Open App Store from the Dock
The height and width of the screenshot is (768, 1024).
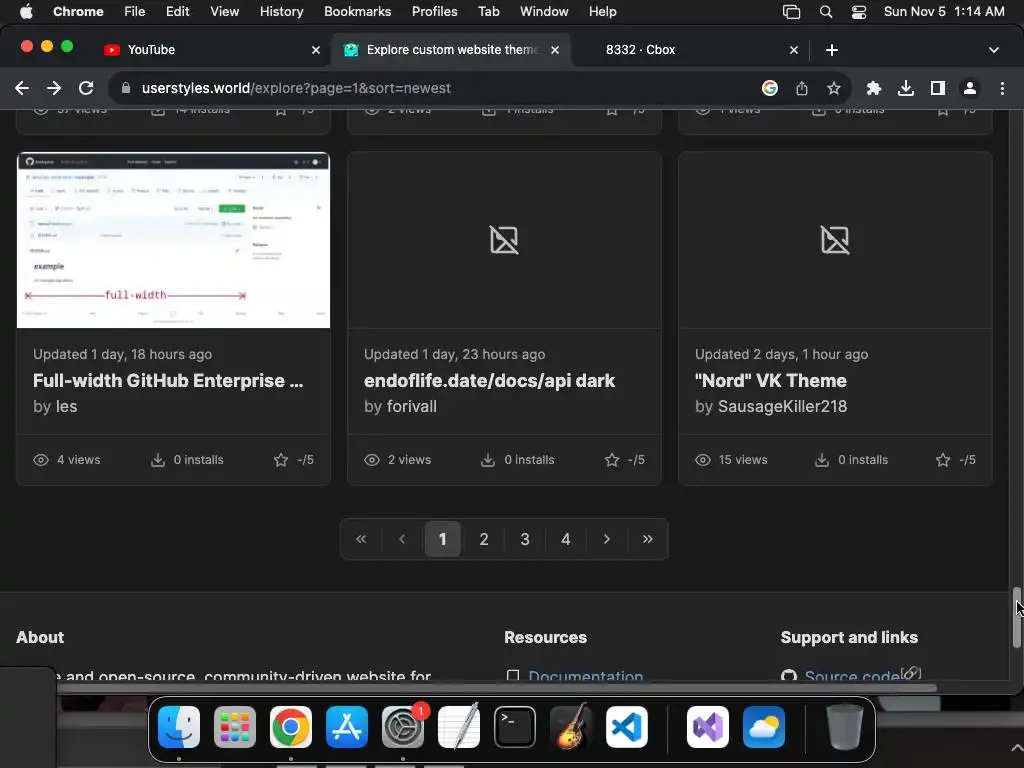[347, 727]
